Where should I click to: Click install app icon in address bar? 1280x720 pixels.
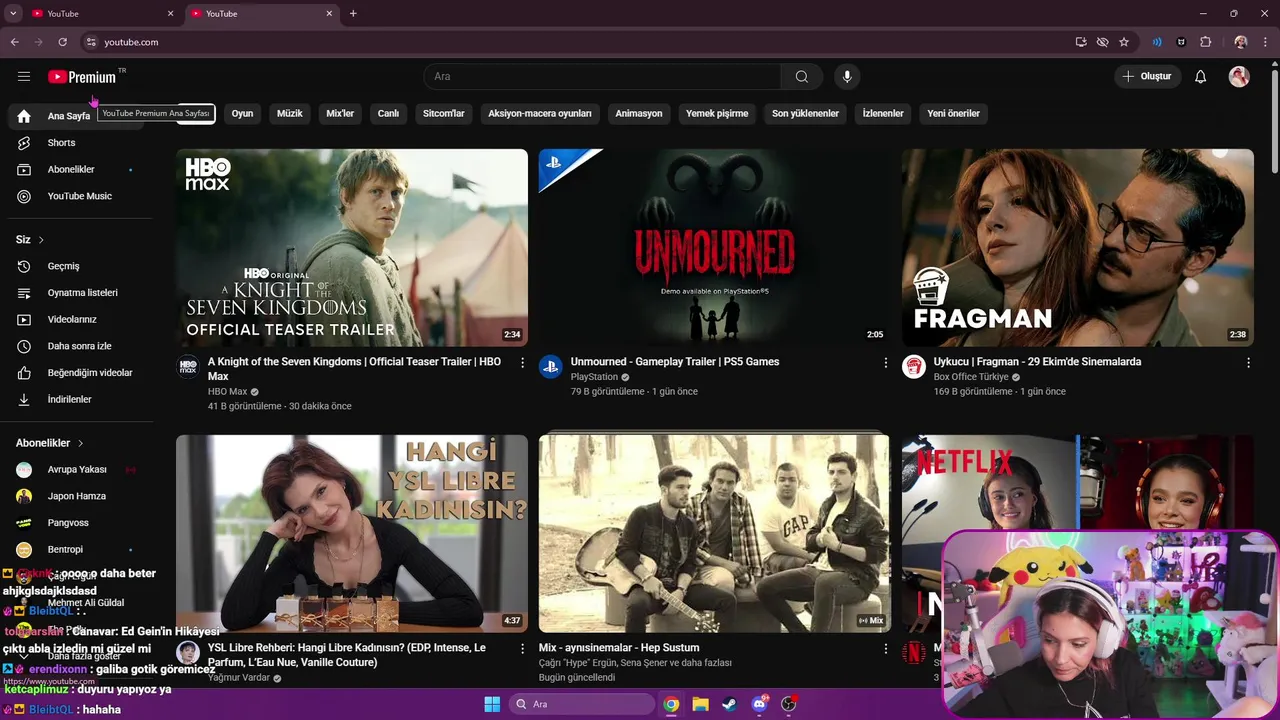tap(1081, 42)
